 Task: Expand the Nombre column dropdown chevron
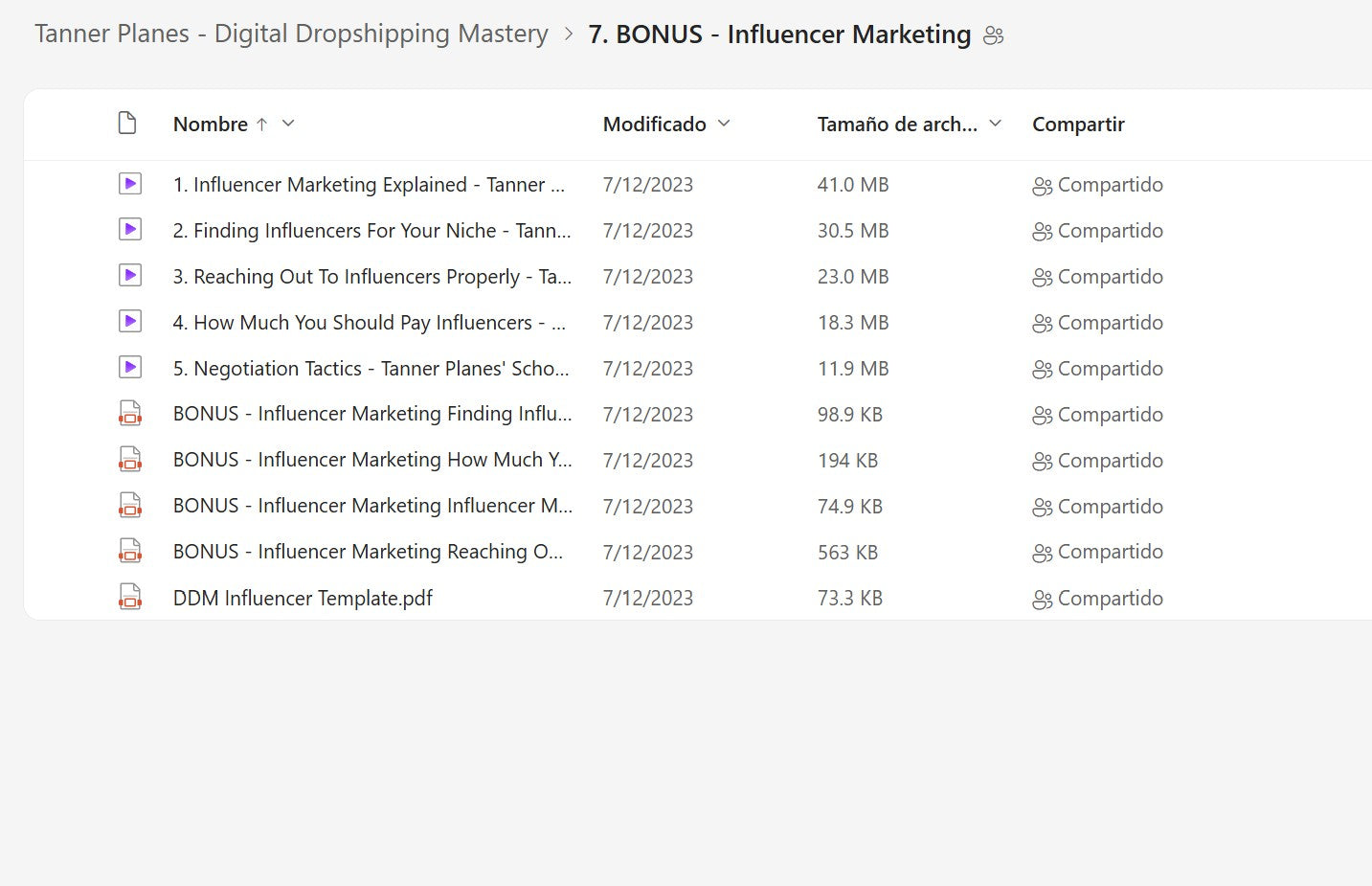[288, 124]
